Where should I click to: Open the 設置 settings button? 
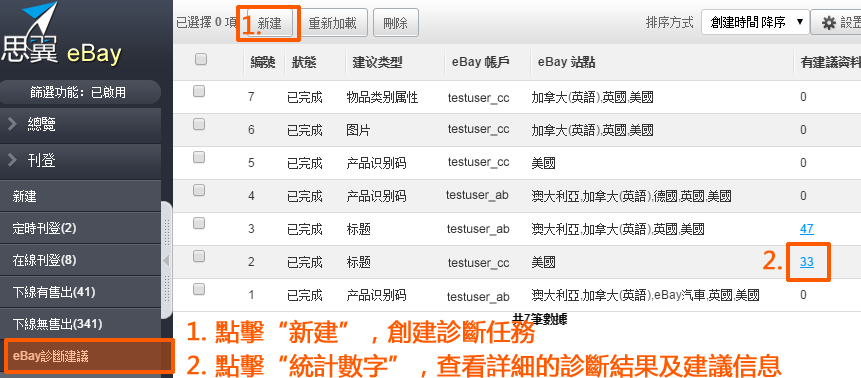tap(836, 23)
